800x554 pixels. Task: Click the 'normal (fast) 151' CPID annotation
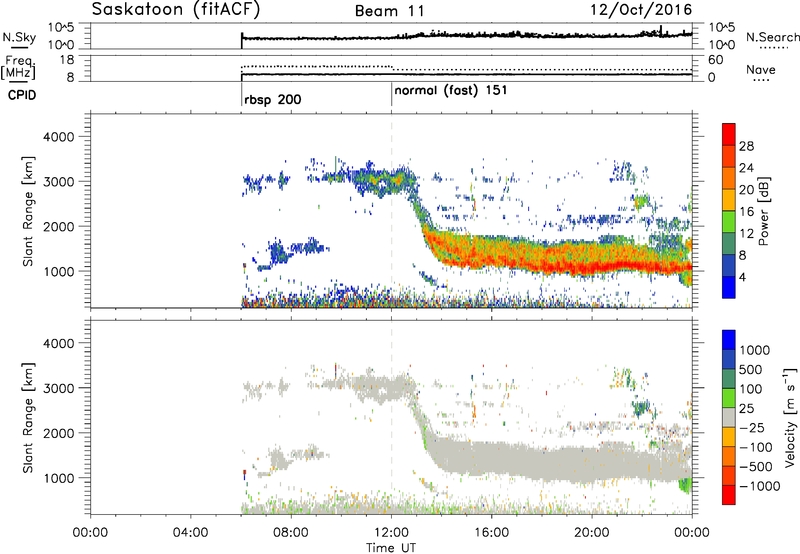point(451,90)
